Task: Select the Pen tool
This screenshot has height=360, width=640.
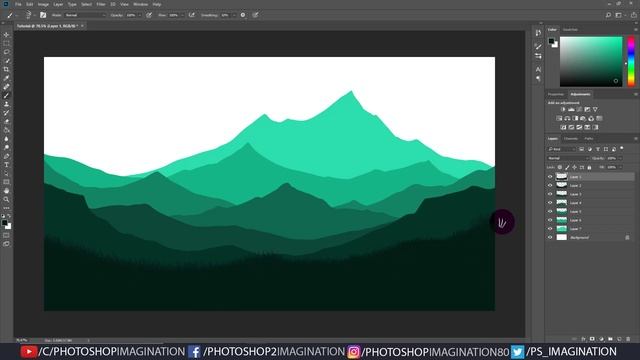Action: (x=6, y=156)
